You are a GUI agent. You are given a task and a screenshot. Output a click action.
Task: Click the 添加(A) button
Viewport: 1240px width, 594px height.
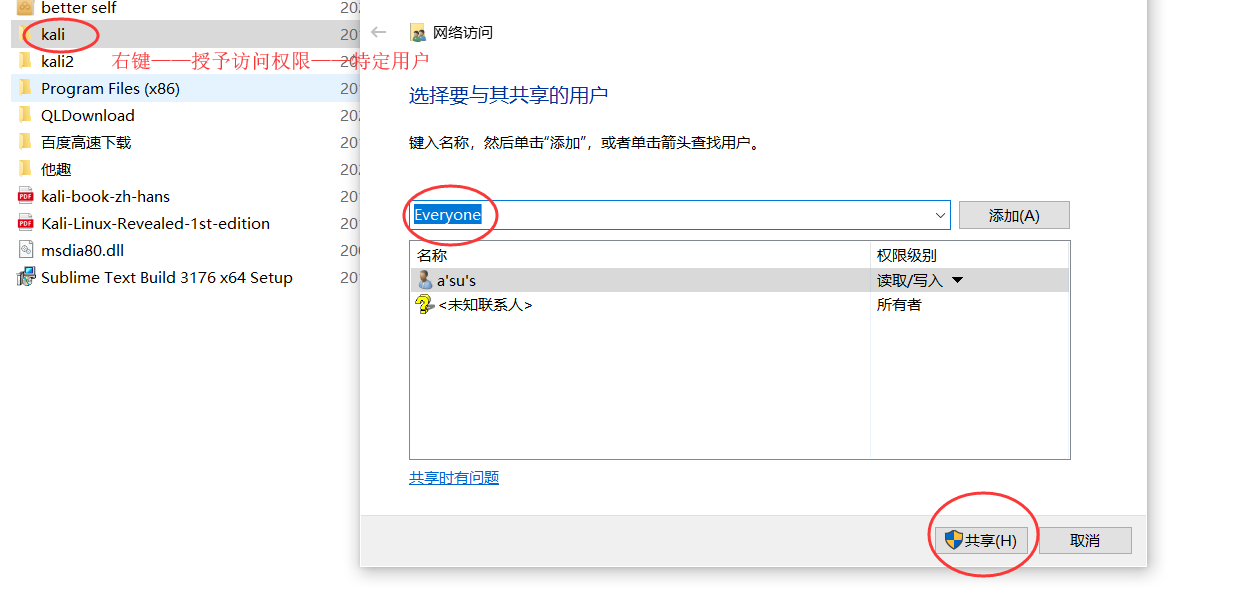click(x=1014, y=215)
